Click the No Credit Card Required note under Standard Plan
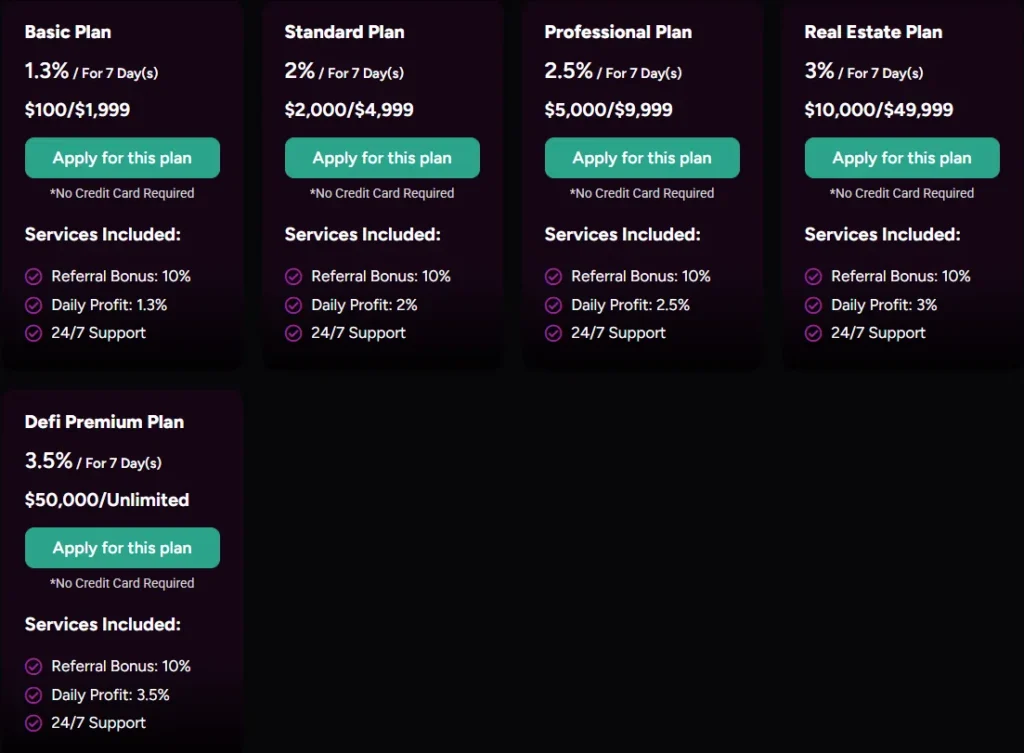Screen dimensions: 1024x753 (x=382, y=193)
